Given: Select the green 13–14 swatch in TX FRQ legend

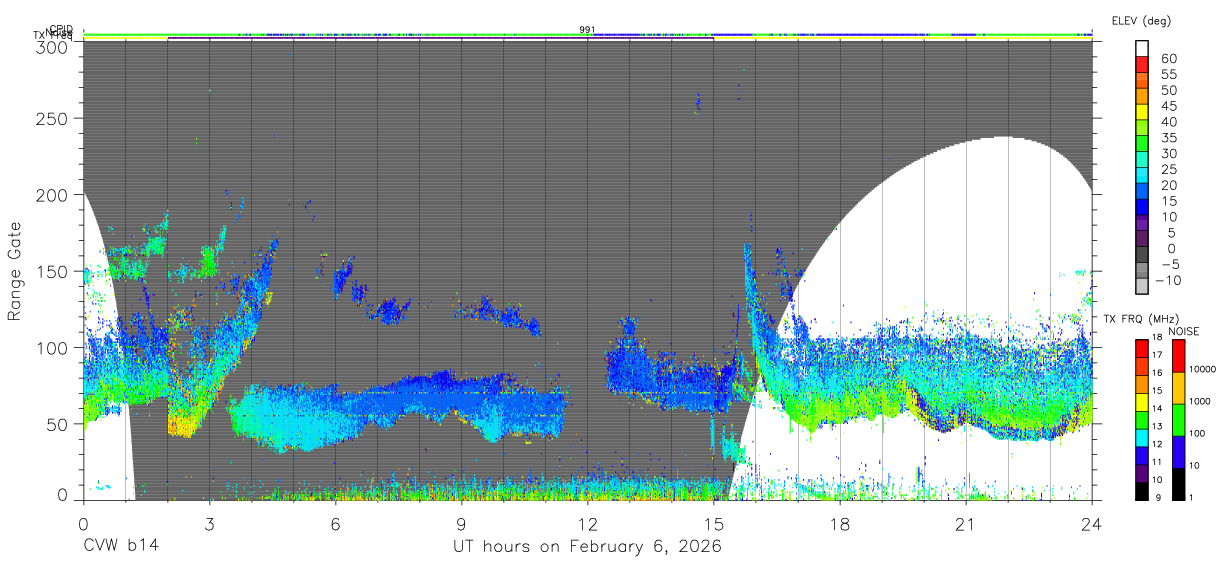Looking at the screenshot, I should tap(1142, 420).
